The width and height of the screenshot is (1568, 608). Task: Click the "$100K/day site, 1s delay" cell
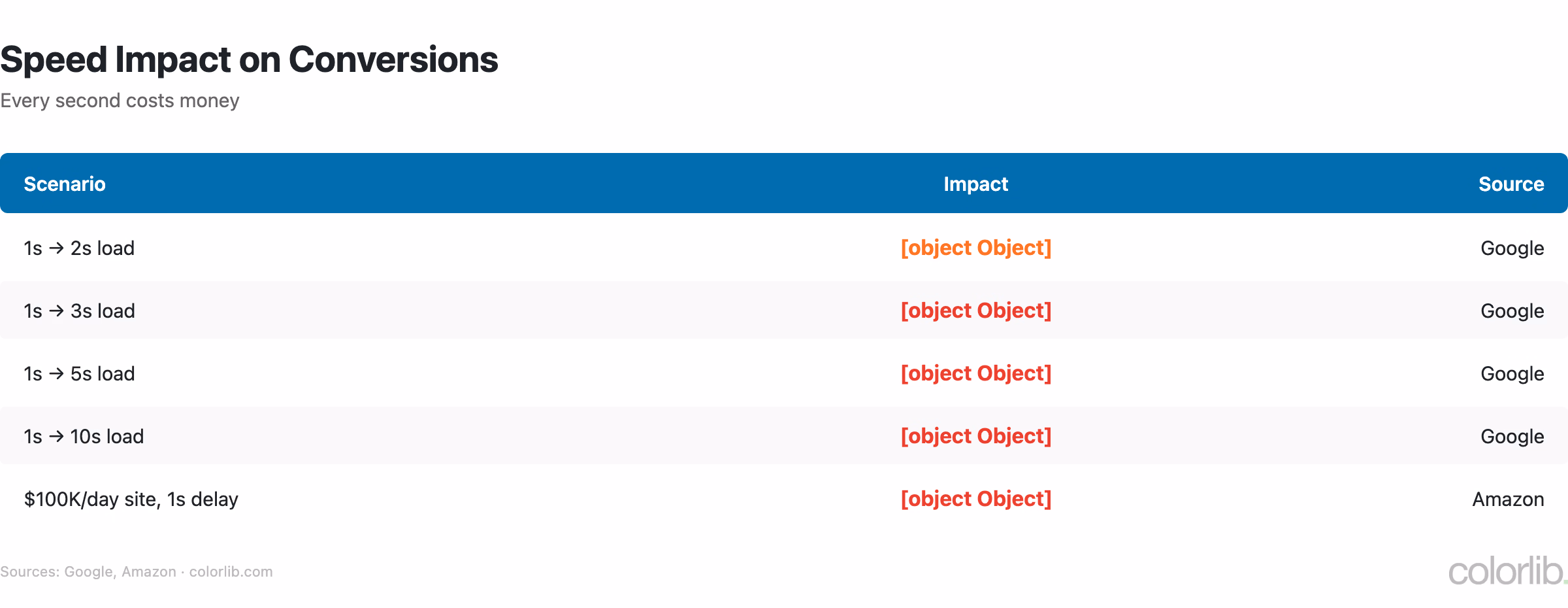(131, 499)
